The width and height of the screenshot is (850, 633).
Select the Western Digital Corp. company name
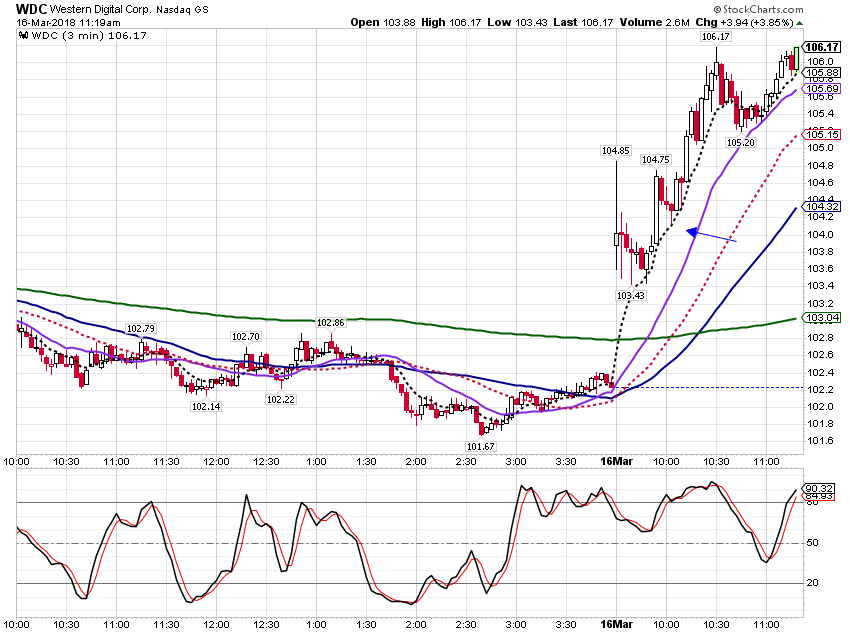click(101, 9)
